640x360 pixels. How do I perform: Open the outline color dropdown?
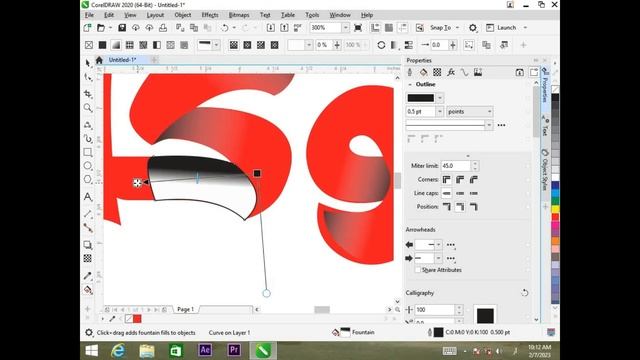[440, 98]
